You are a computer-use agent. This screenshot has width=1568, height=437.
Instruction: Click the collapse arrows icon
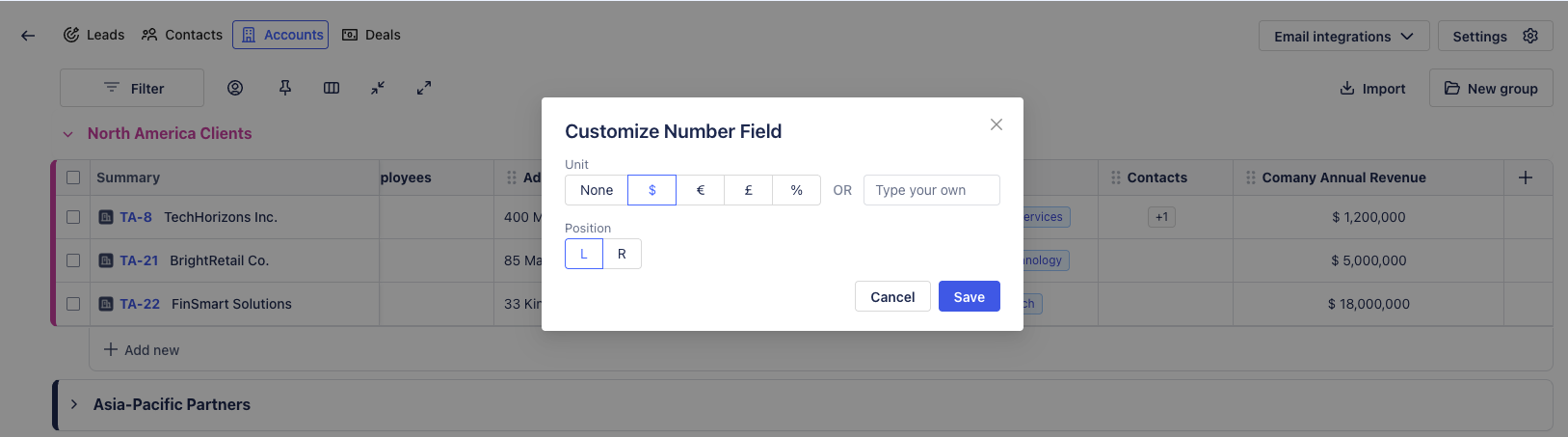(x=378, y=88)
